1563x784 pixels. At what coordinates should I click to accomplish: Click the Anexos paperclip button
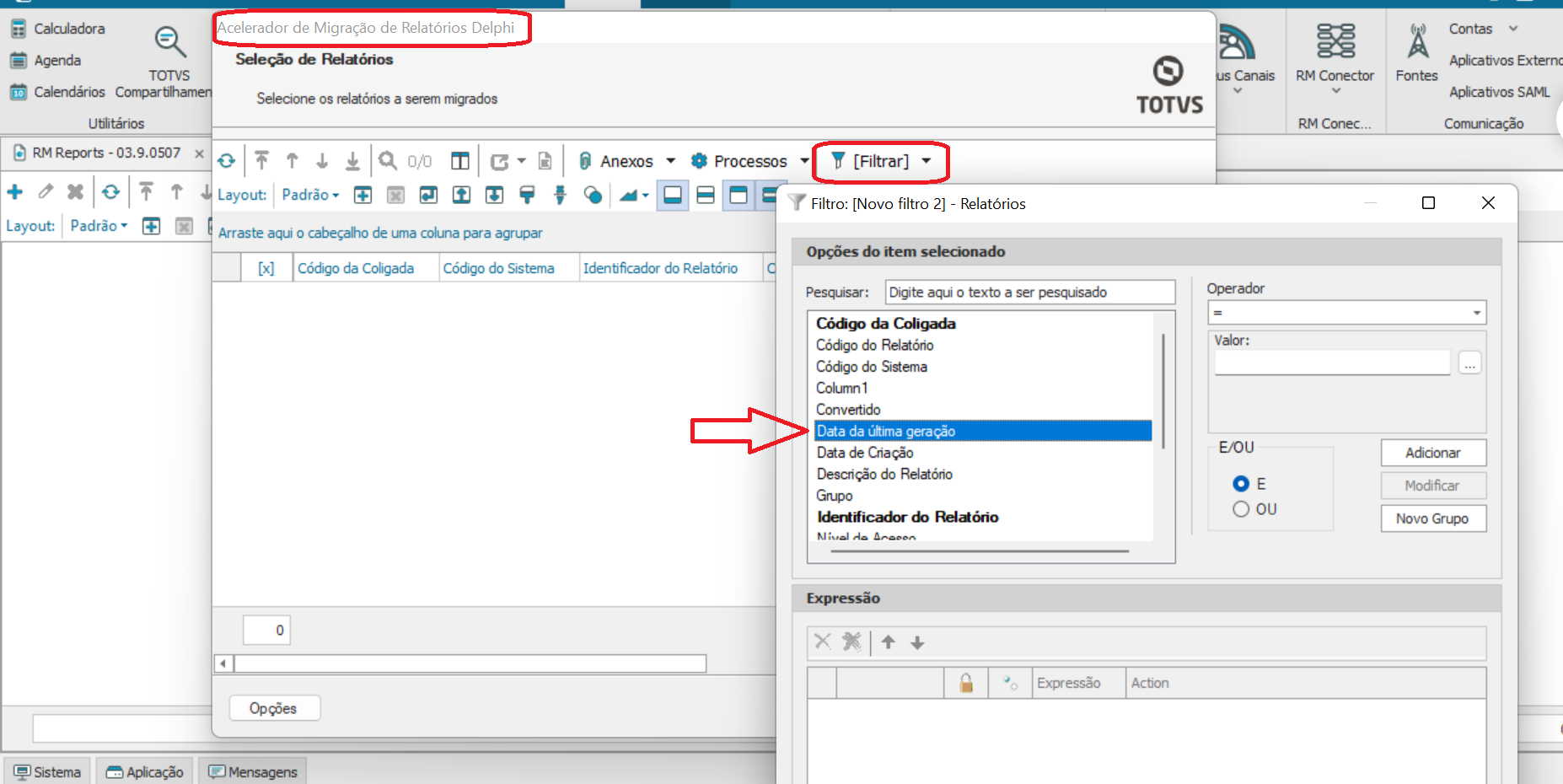coord(616,161)
